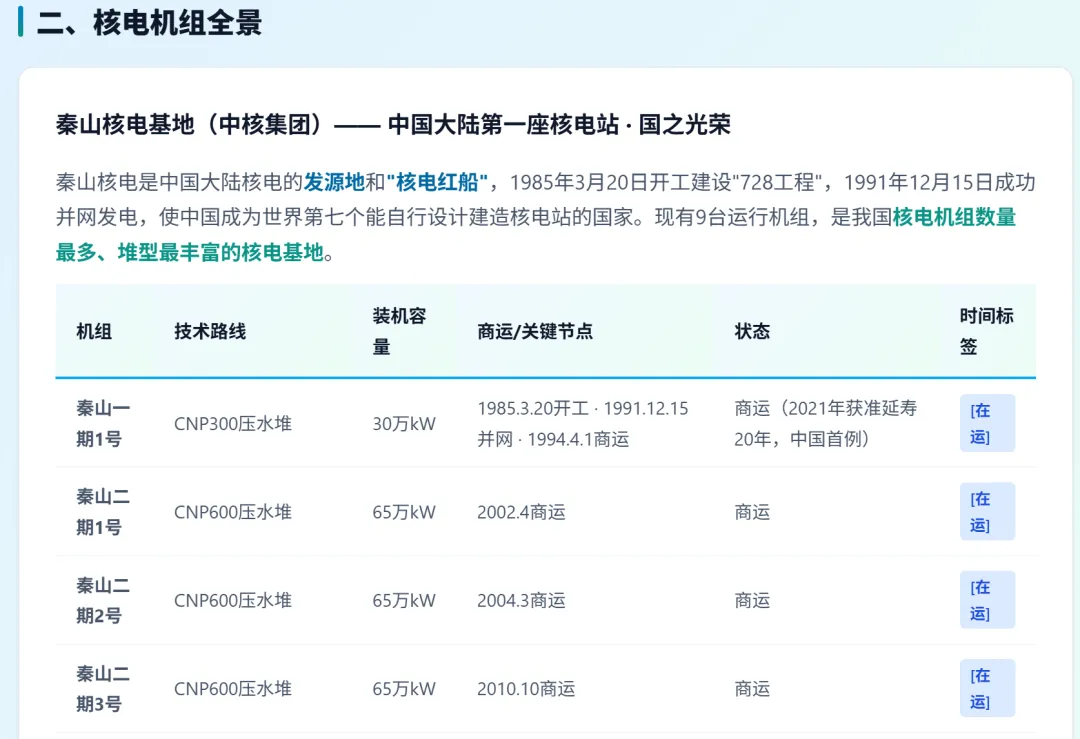
Task: Click the 技术路线 column header
Action: coord(210,331)
